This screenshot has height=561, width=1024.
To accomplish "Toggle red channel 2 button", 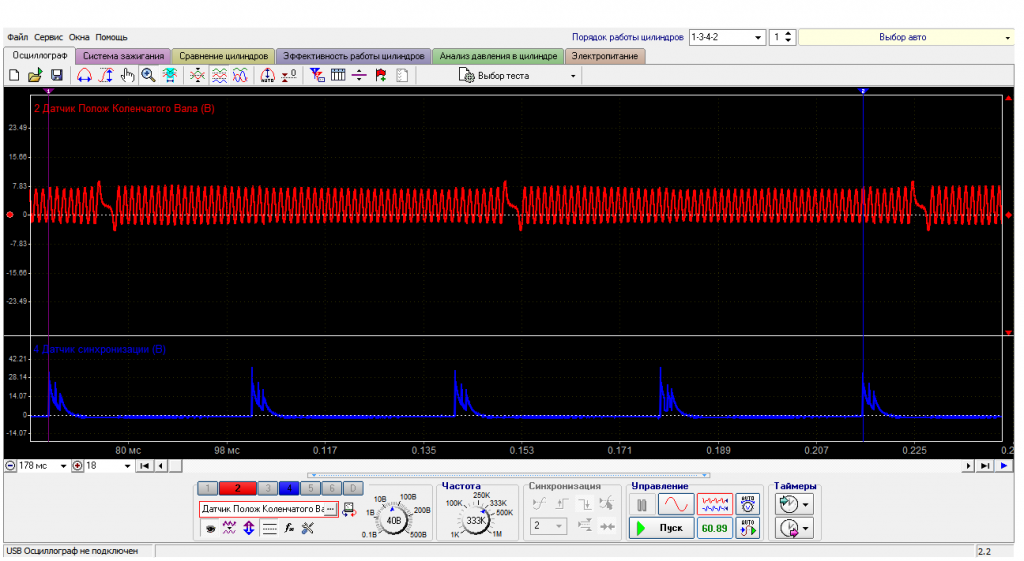I will click(238, 488).
